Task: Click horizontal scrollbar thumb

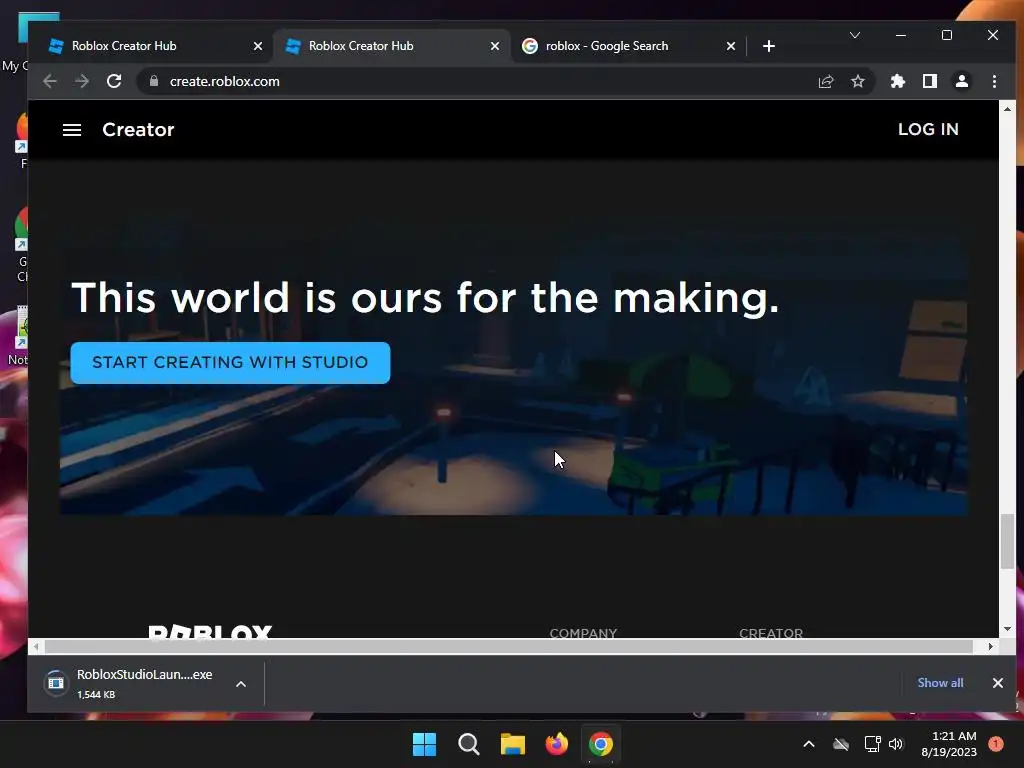Action: point(508,647)
